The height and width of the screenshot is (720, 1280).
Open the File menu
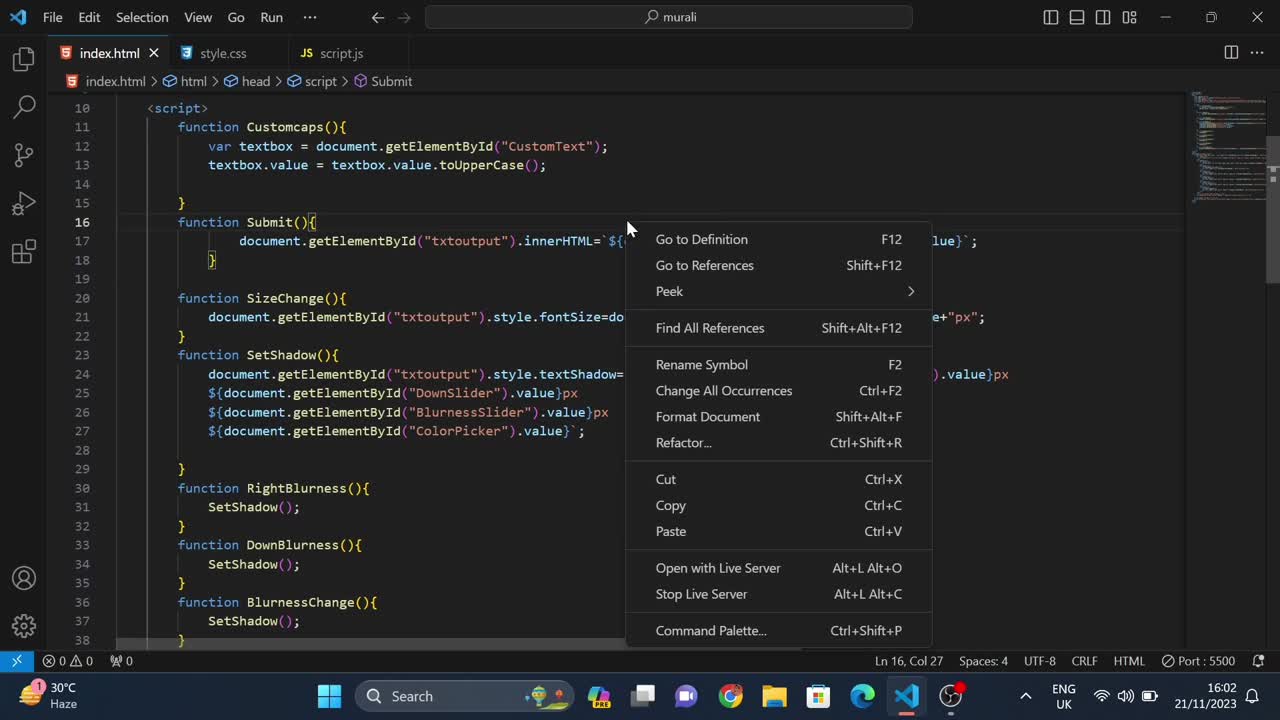click(x=52, y=17)
